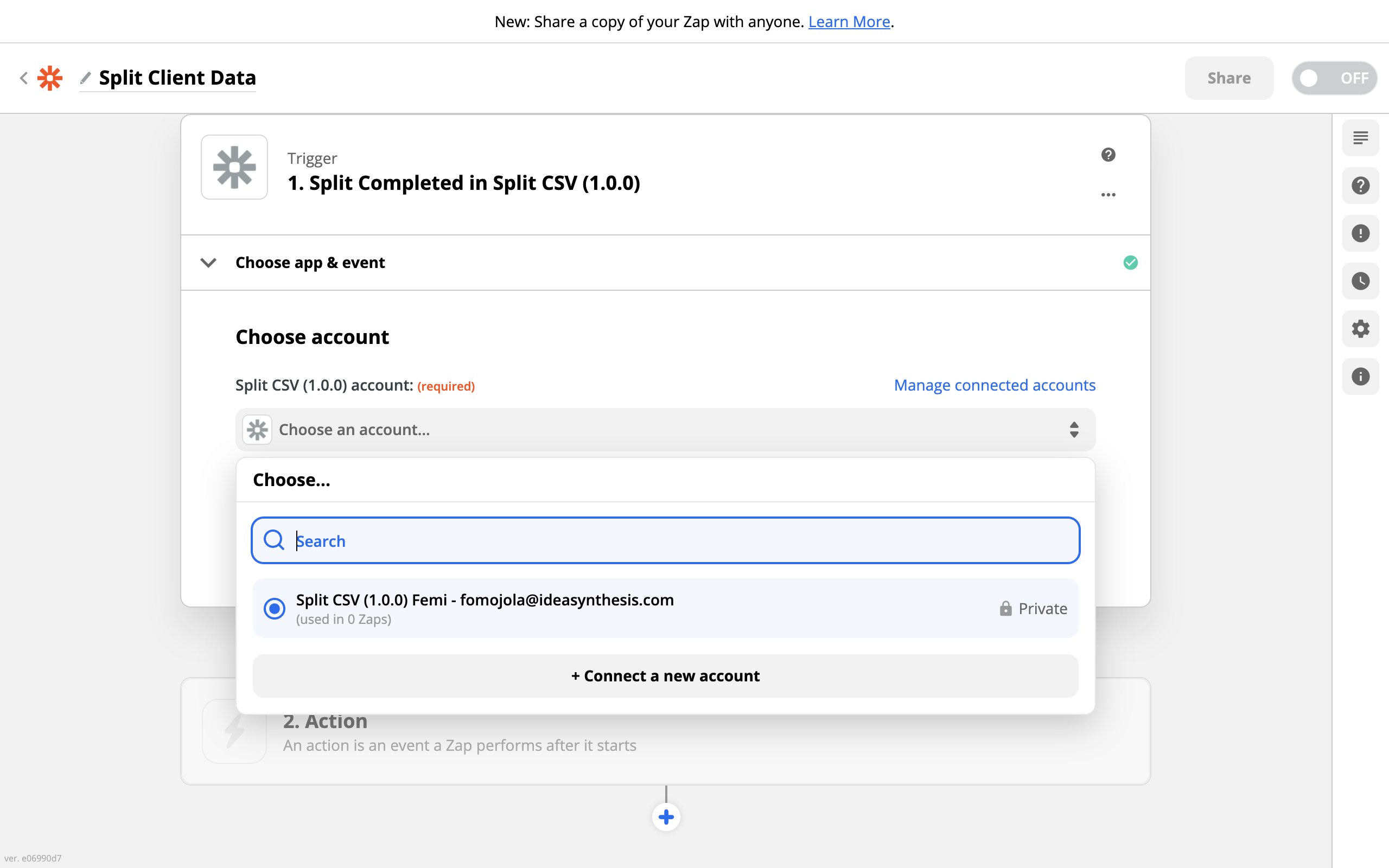
Task: Add a step with the blue plus
Action: pos(666,816)
